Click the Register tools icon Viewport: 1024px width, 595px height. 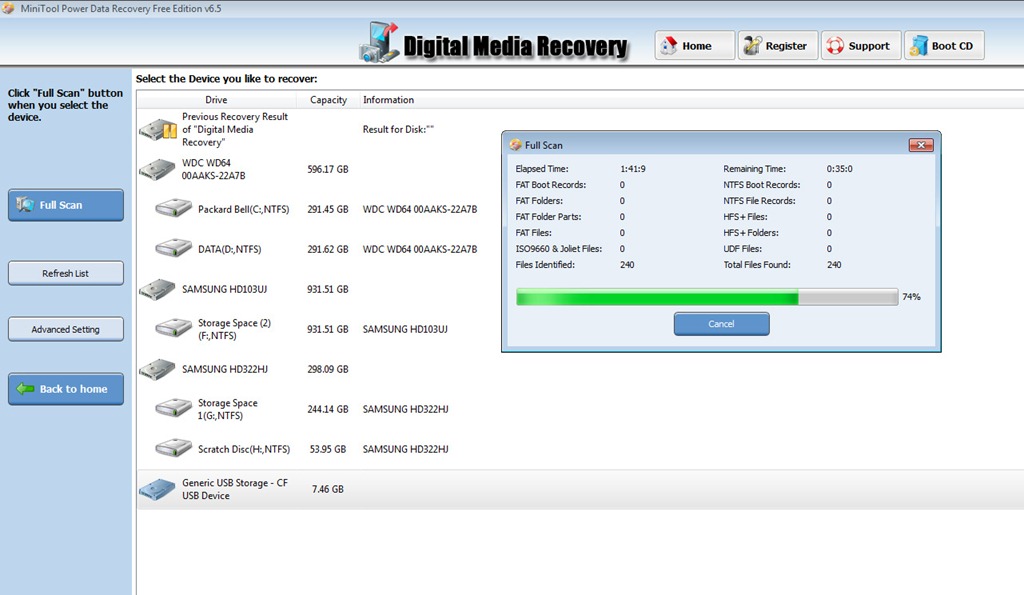coord(752,46)
